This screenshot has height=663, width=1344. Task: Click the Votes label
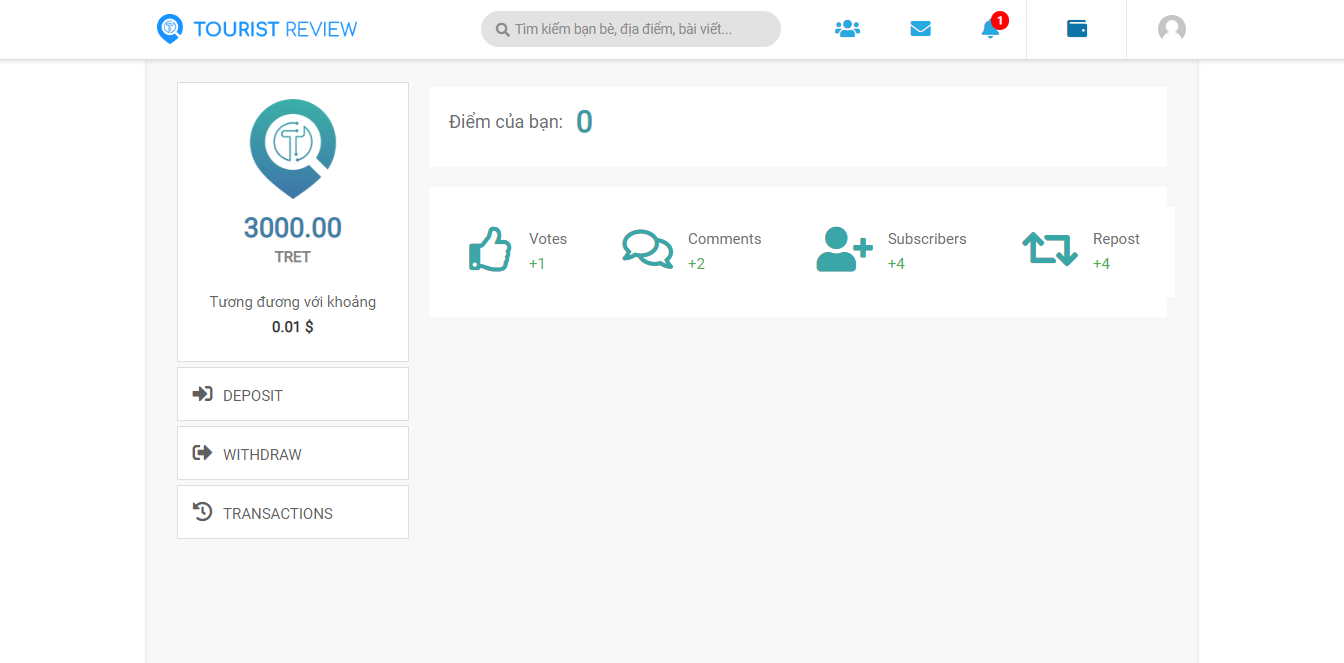(x=548, y=239)
